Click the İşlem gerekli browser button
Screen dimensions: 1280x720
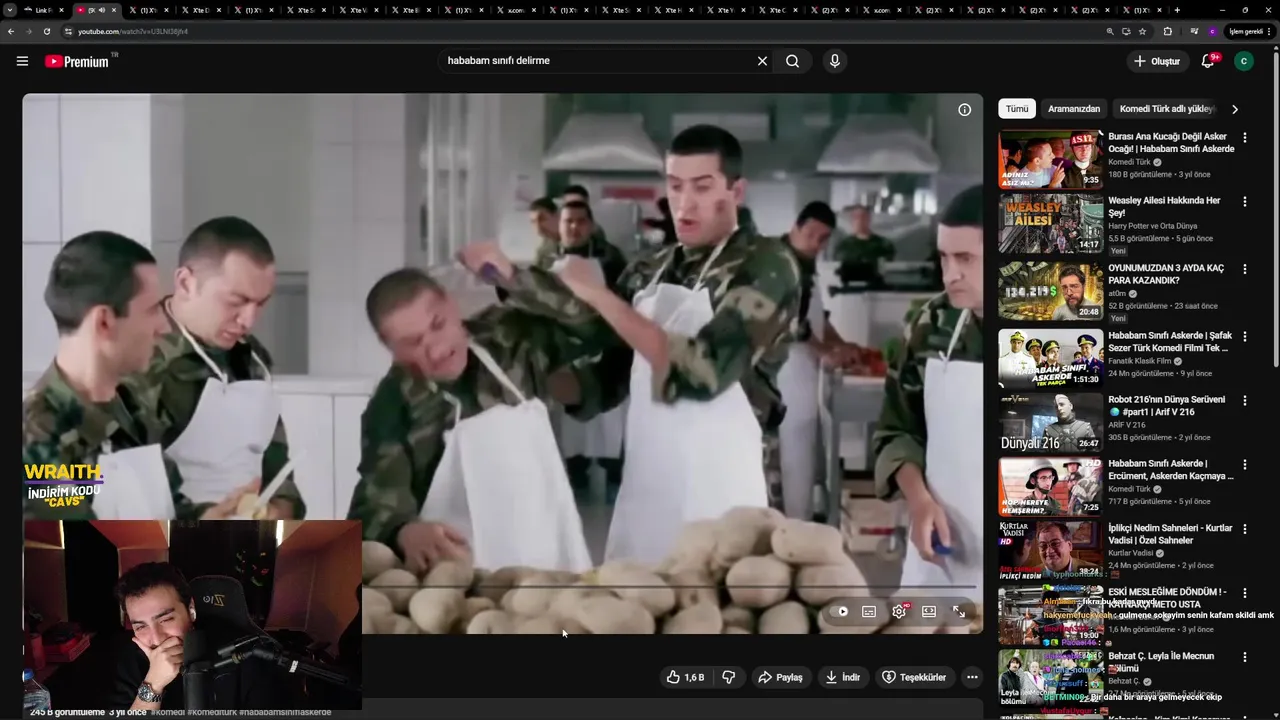(x=1248, y=31)
